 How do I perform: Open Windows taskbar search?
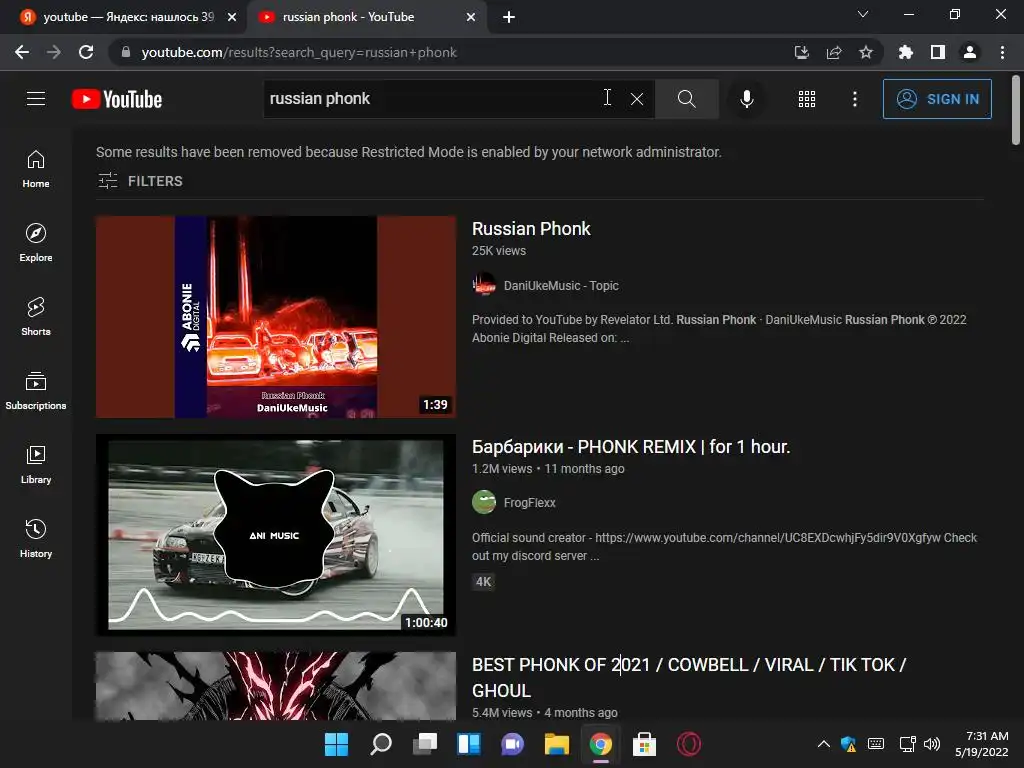point(381,744)
